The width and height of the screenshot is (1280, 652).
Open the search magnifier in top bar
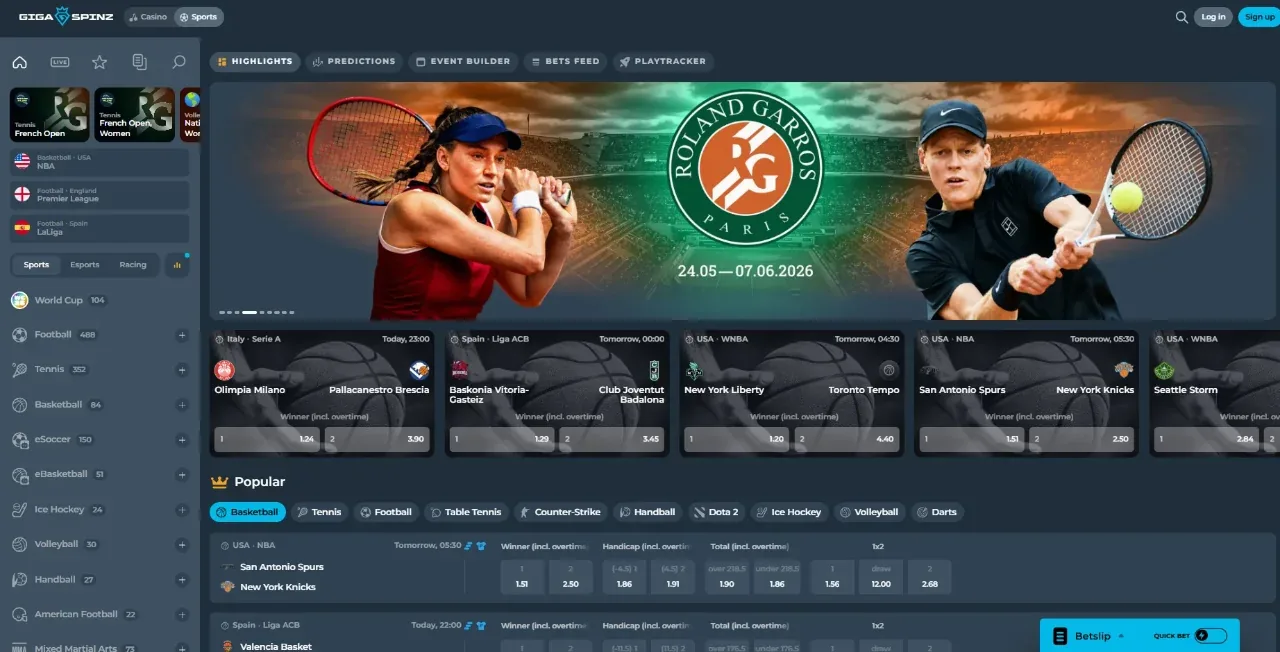click(1182, 17)
